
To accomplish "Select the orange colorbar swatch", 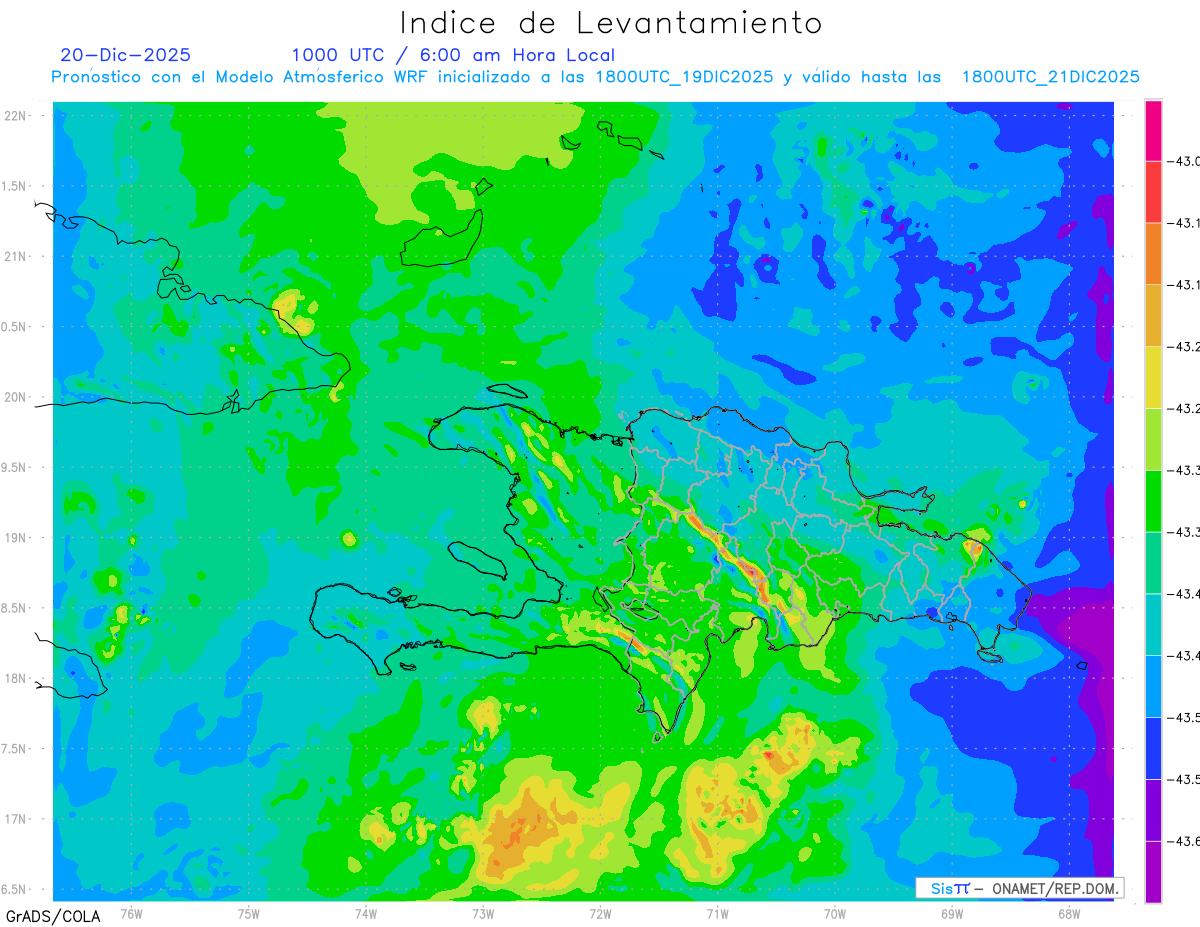I will click(x=1153, y=254).
